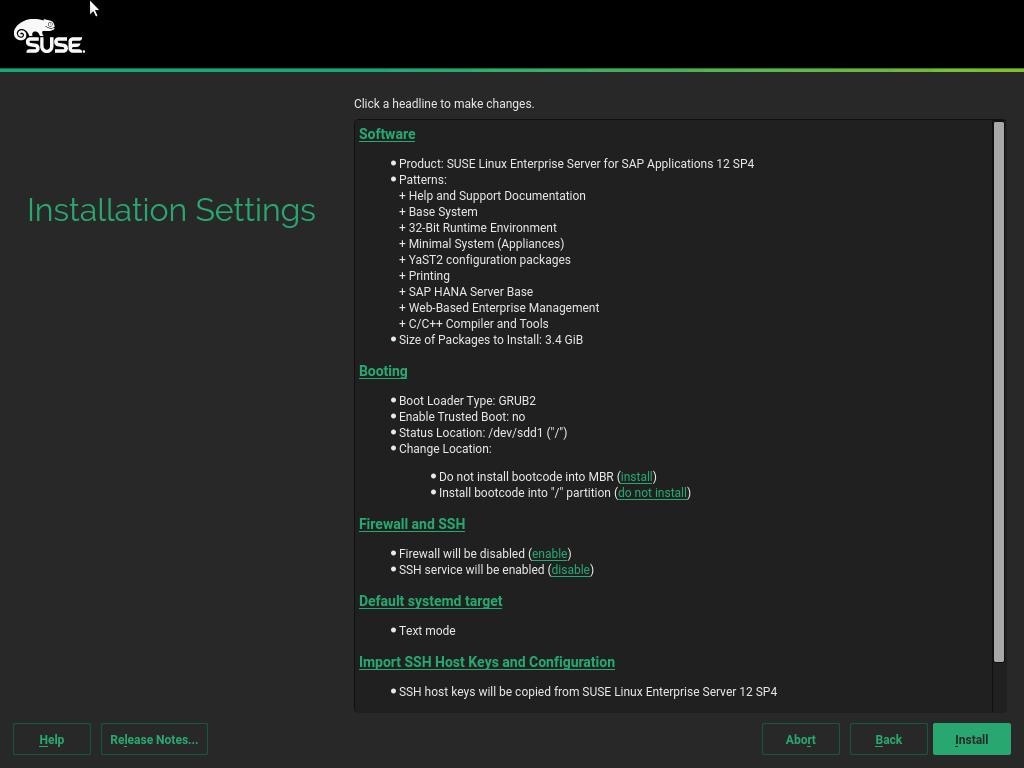Screen dimensions: 1024x768
Task: Click the SUSE chameleon logo
Action: 49,36
